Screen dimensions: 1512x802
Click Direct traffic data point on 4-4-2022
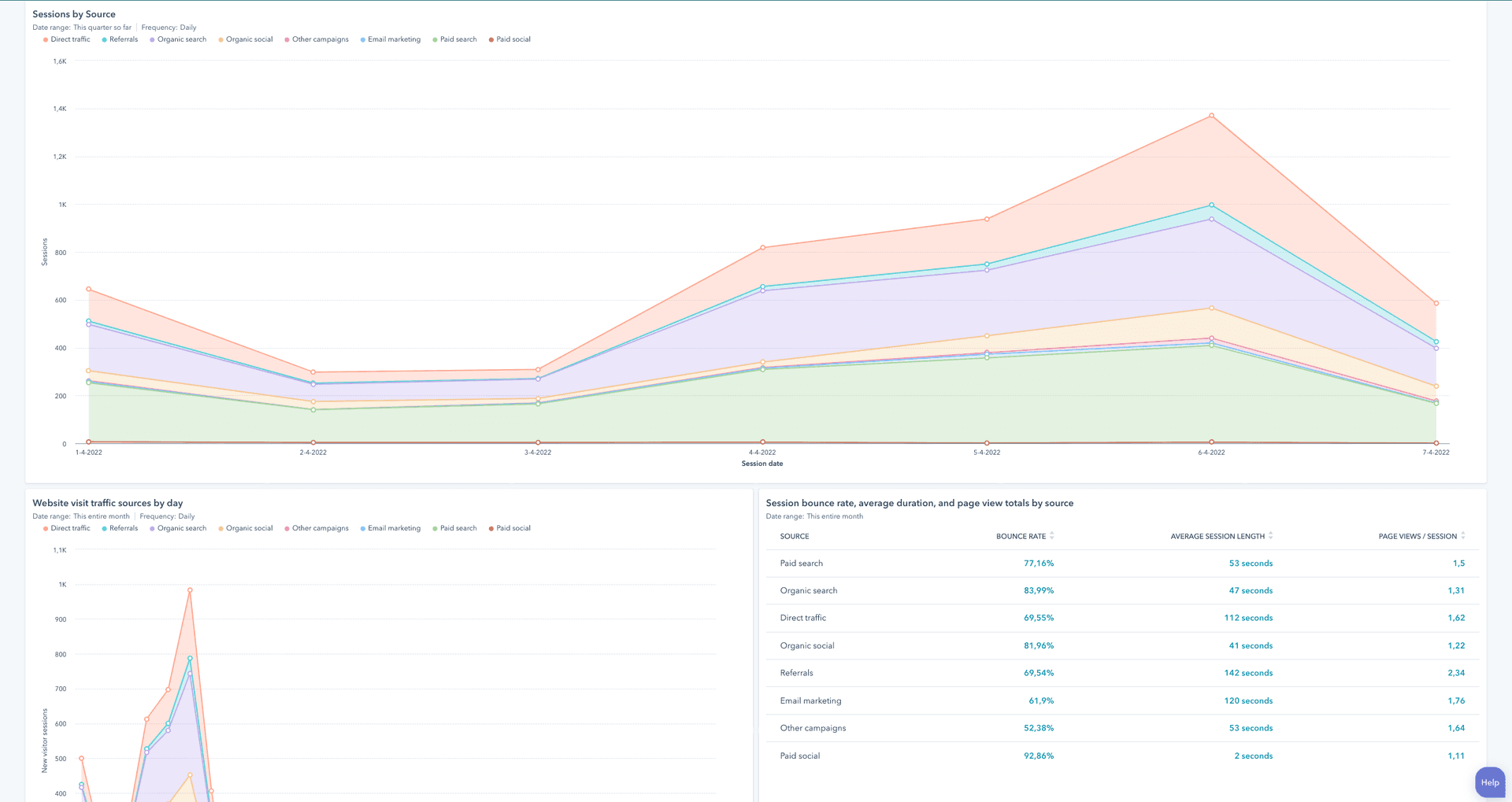[x=762, y=248]
